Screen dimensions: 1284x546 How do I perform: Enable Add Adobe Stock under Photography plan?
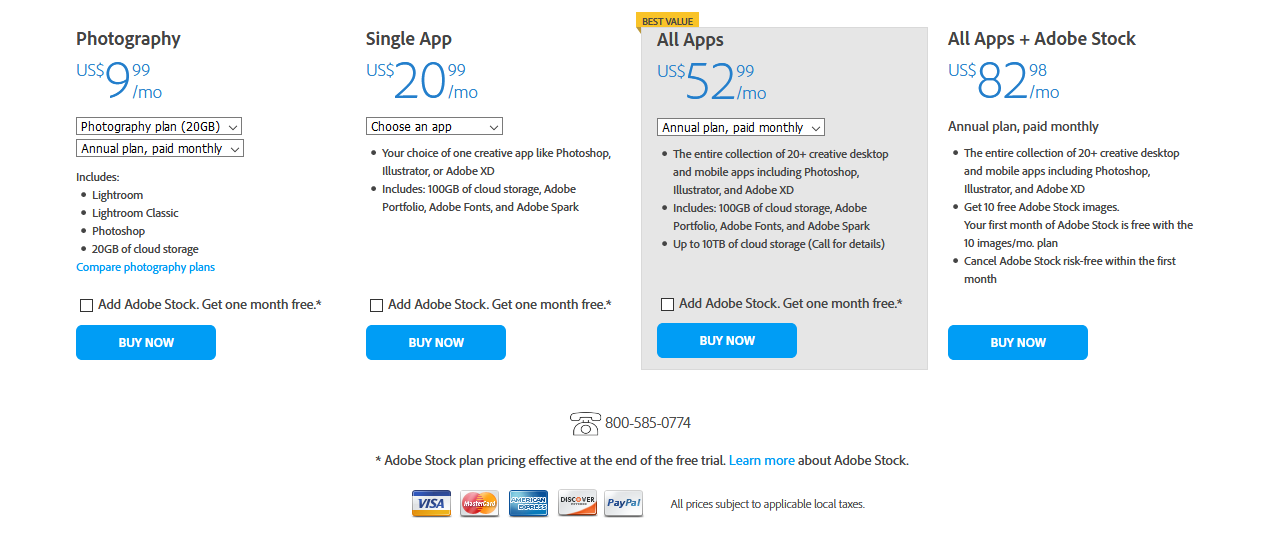(x=86, y=305)
